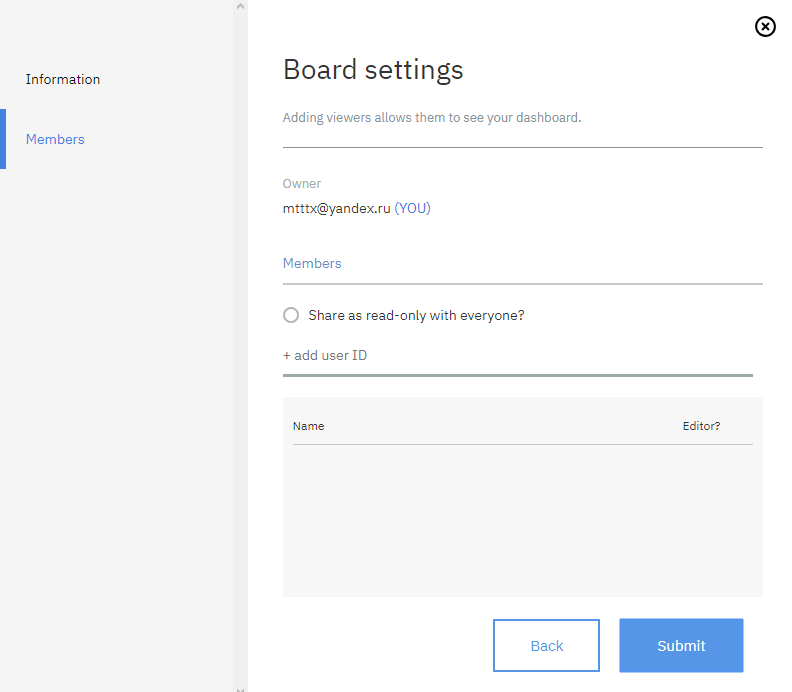This screenshot has height=692, width=792.
Task: Click the 'Share as read-only with everyone?' label
Action: pyautogui.click(x=416, y=315)
